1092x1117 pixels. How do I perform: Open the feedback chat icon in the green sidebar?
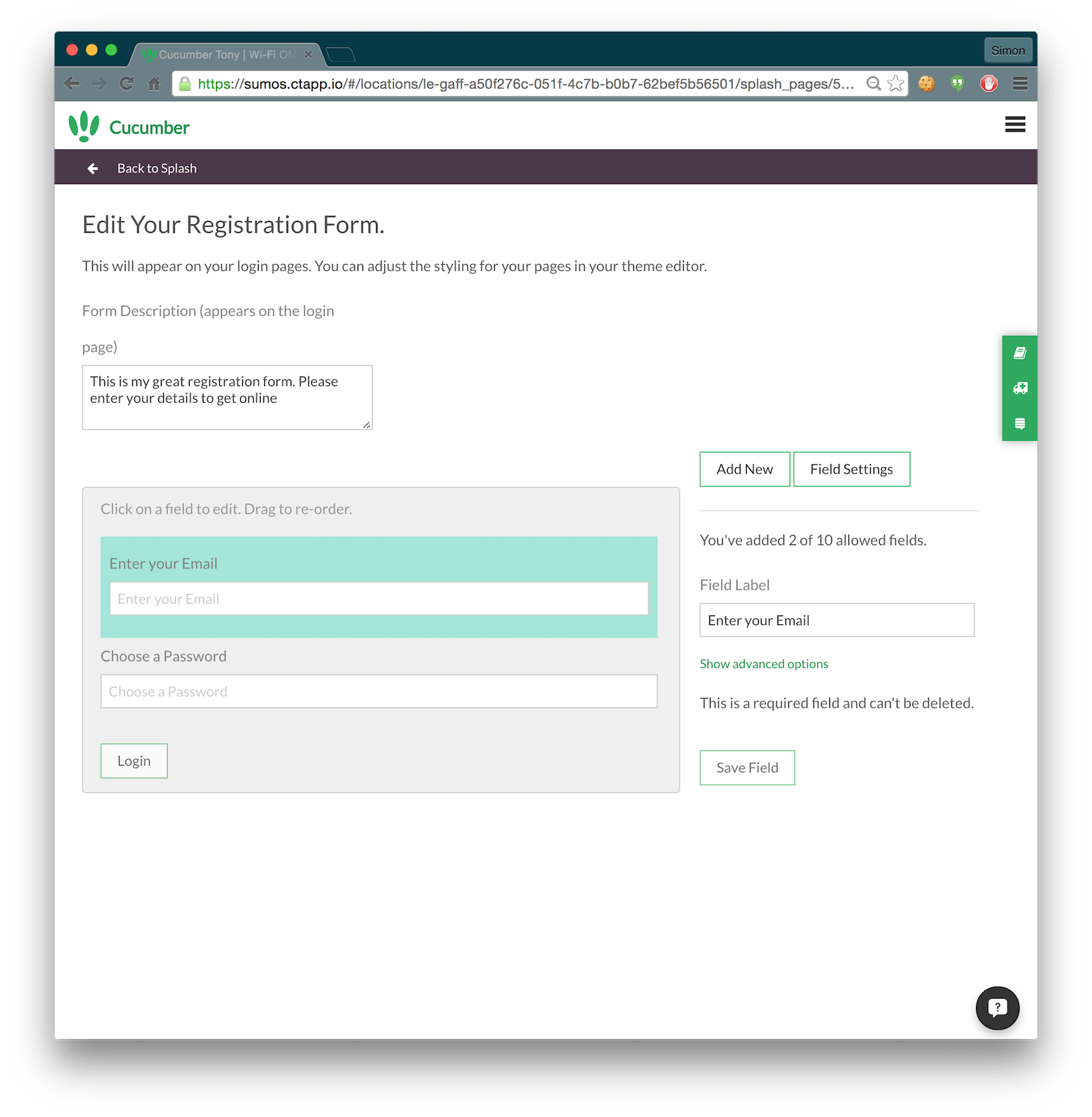(x=1019, y=423)
